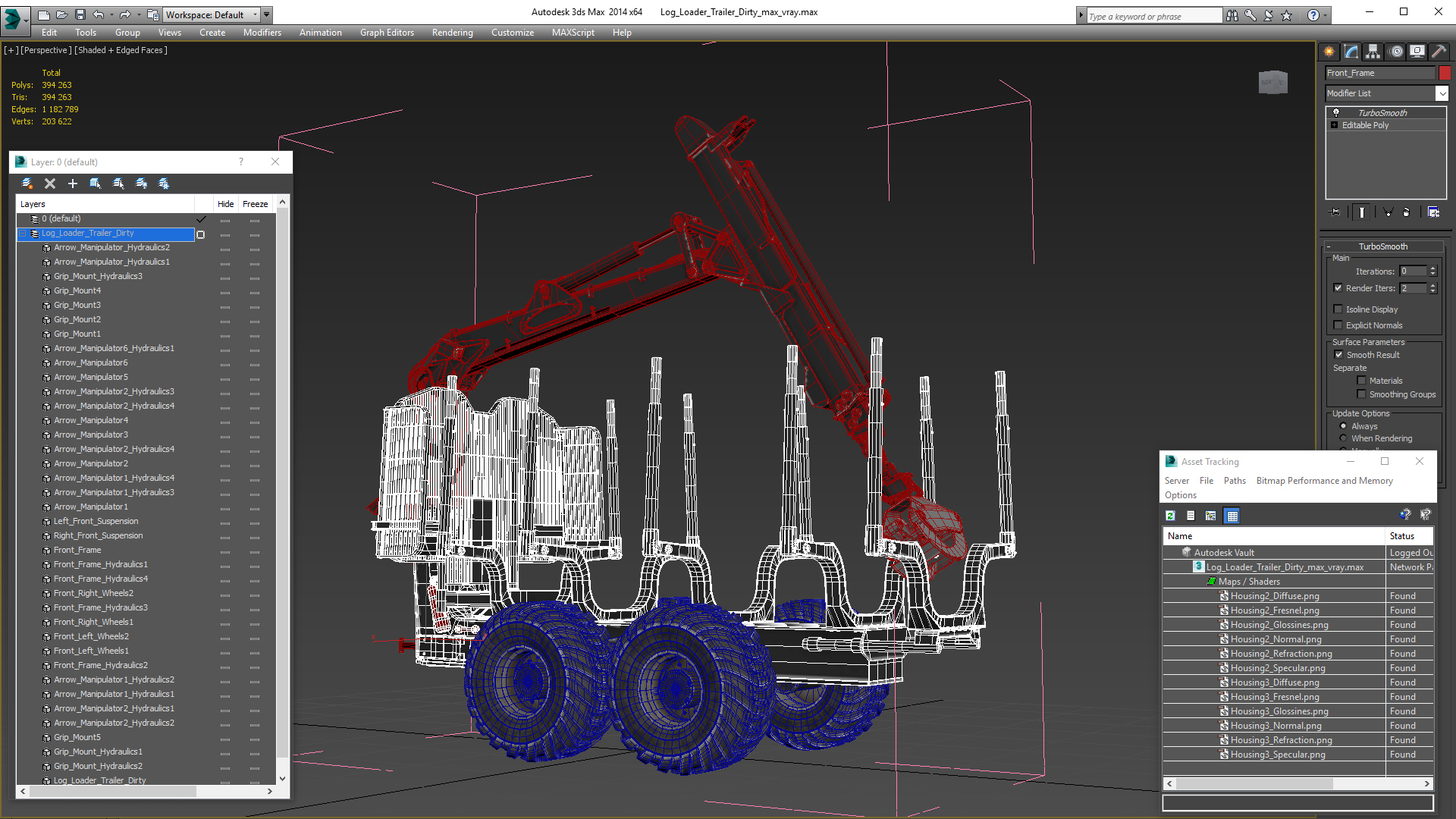Click the Iterations value field
Image resolution: width=1456 pixels, height=819 pixels.
tap(1413, 271)
